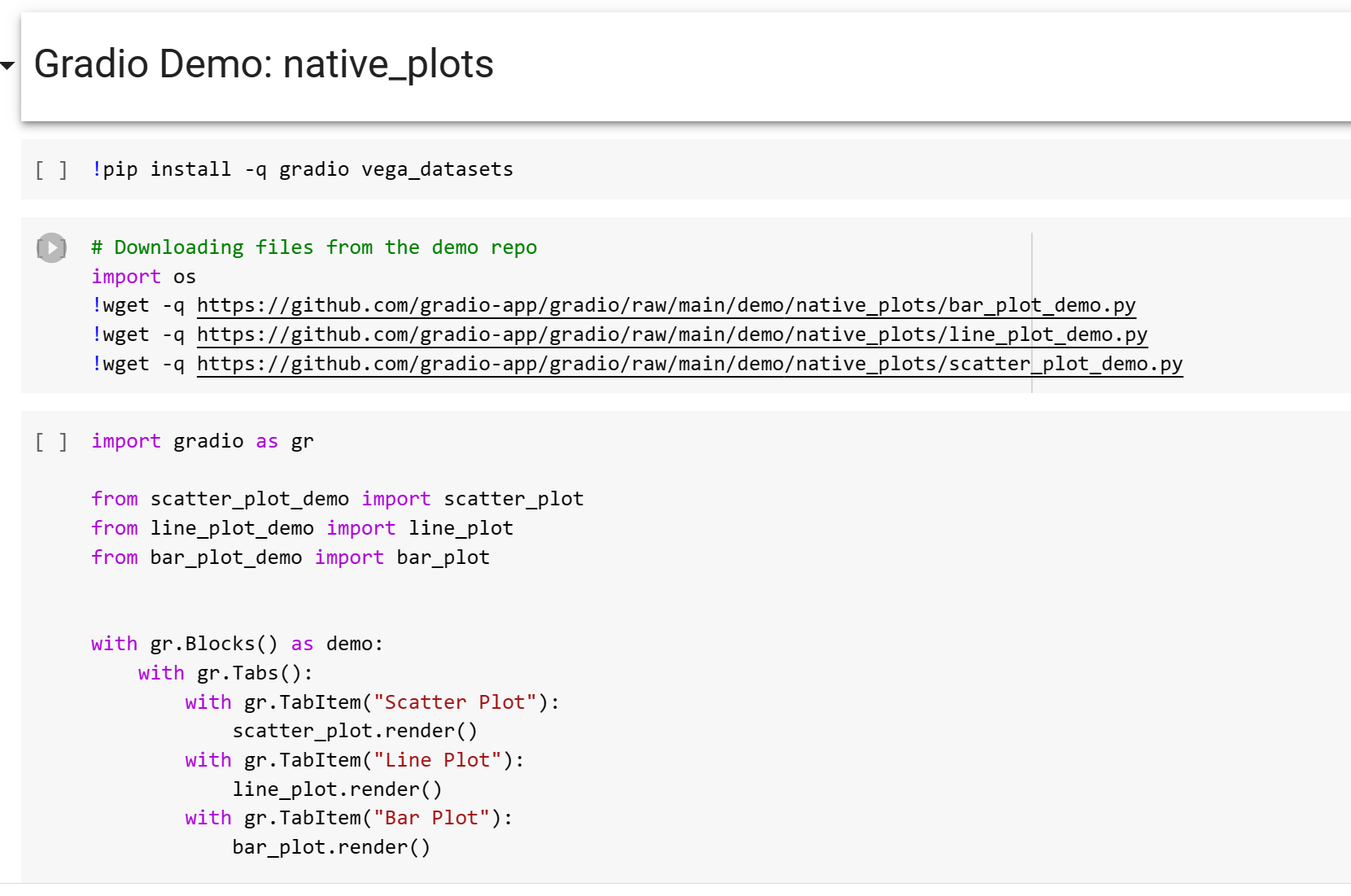Click the scatter_plot.render() line of code
Image resolution: width=1351 pixels, height=896 pixels.
[356, 731]
